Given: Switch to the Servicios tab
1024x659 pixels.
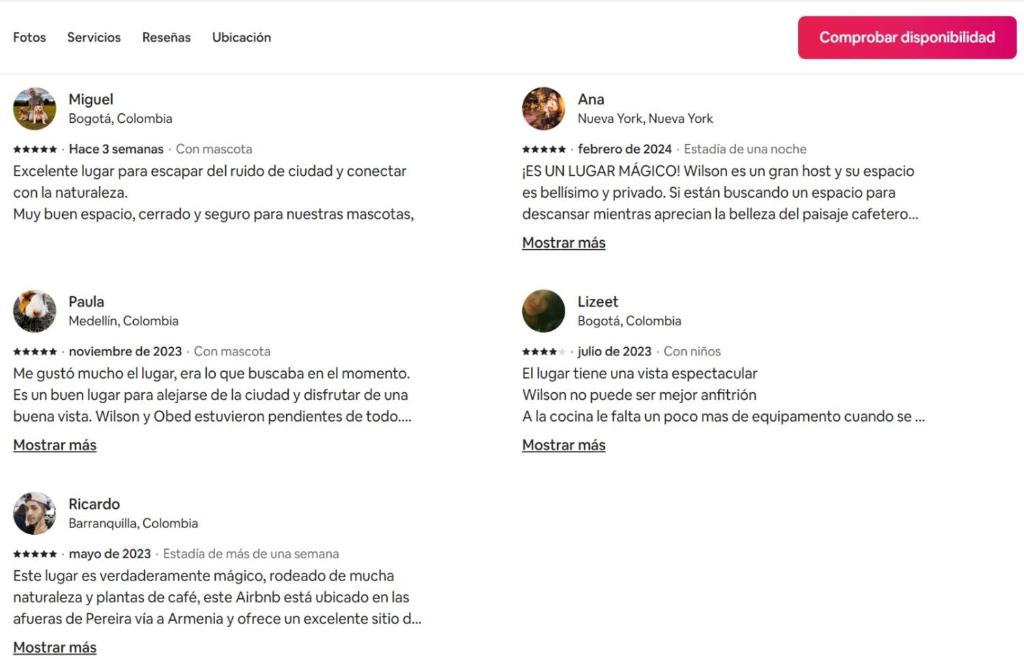Looking at the screenshot, I should point(94,38).
